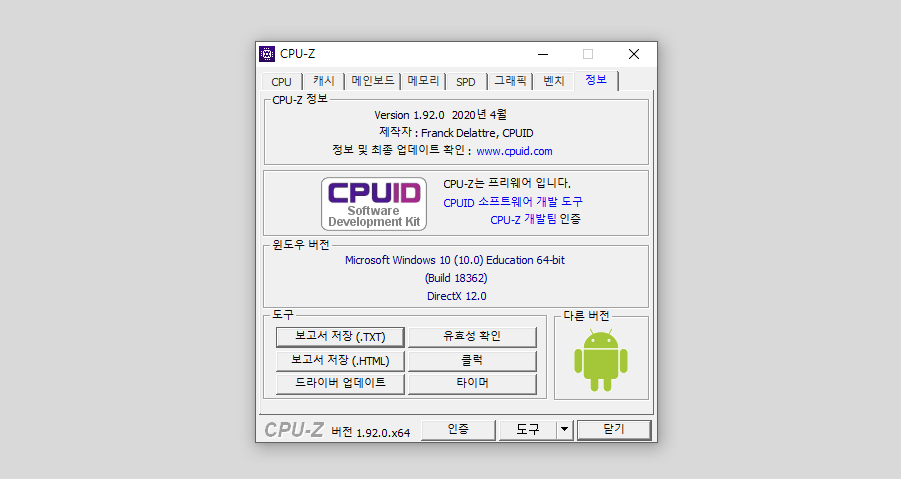Screen dimensions: 901x479
Task: Click the CPU-Z는 프리웨어 입니다 text
Action: pyautogui.click(x=507, y=184)
